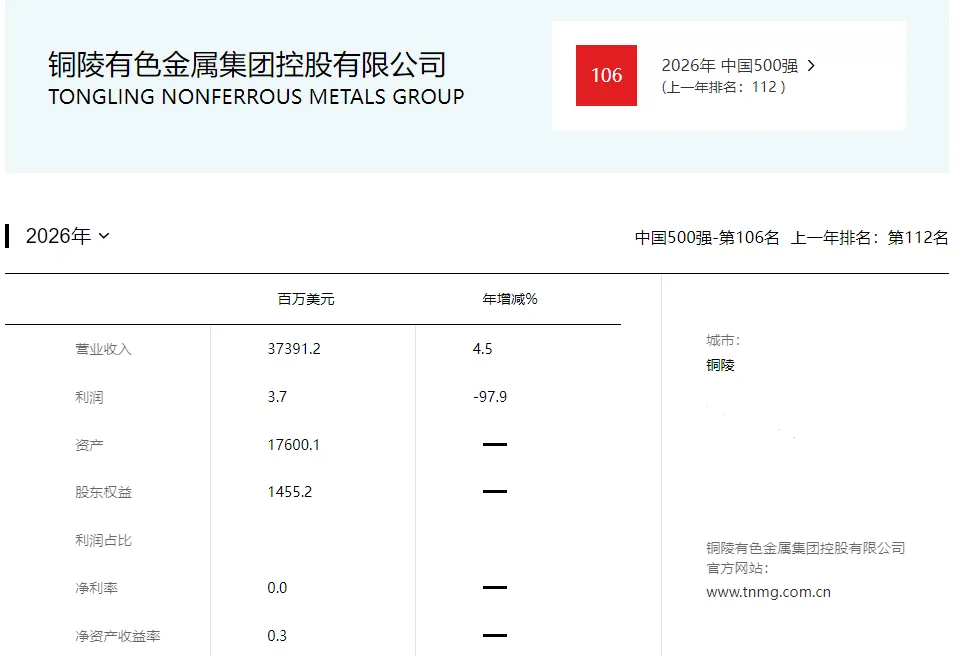Click the 营业收入 row label

click(103, 349)
